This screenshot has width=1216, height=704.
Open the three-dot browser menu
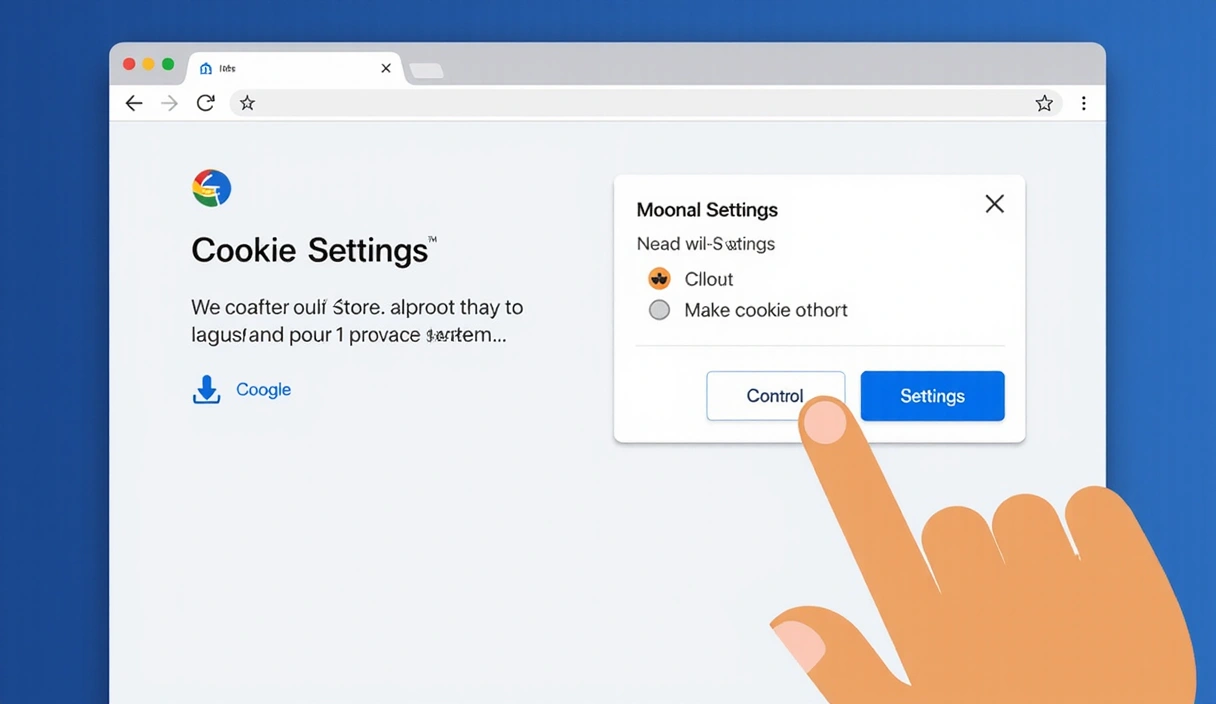coord(1083,103)
